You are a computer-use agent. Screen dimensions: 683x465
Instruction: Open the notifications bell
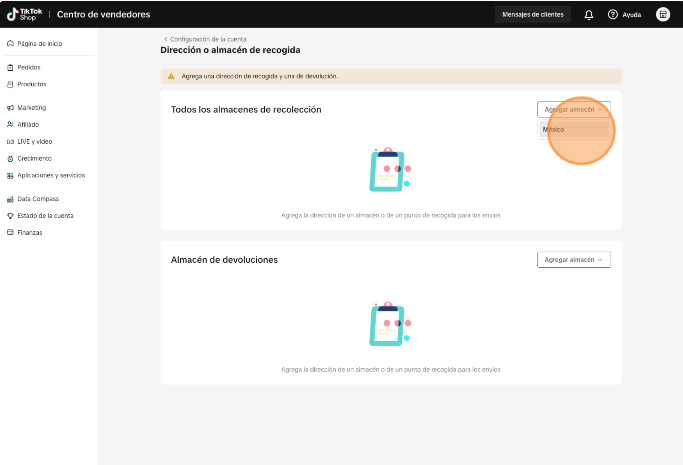(588, 15)
